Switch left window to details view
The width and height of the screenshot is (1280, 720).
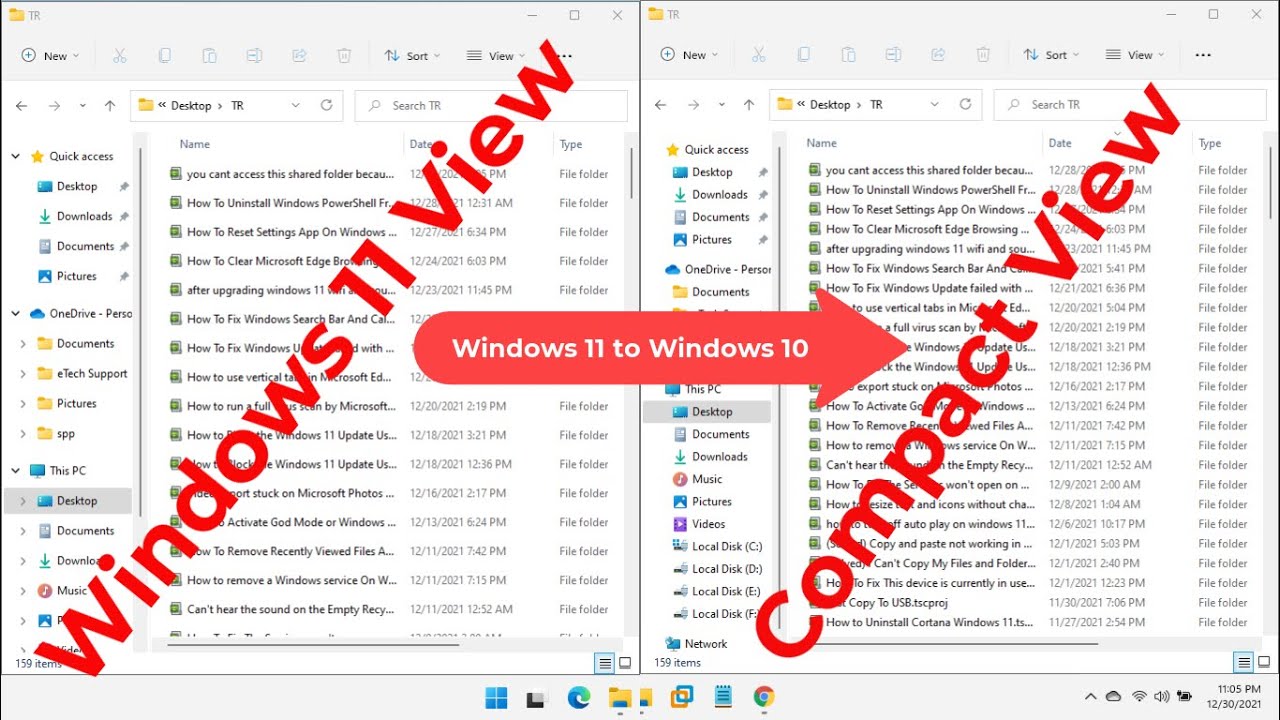[x=604, y=662]
